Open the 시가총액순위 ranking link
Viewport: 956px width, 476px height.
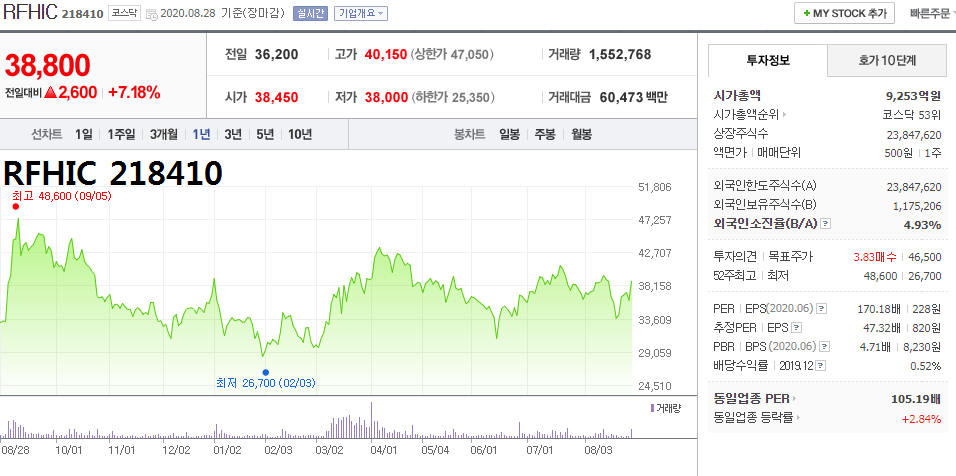(x=750, y=115)
